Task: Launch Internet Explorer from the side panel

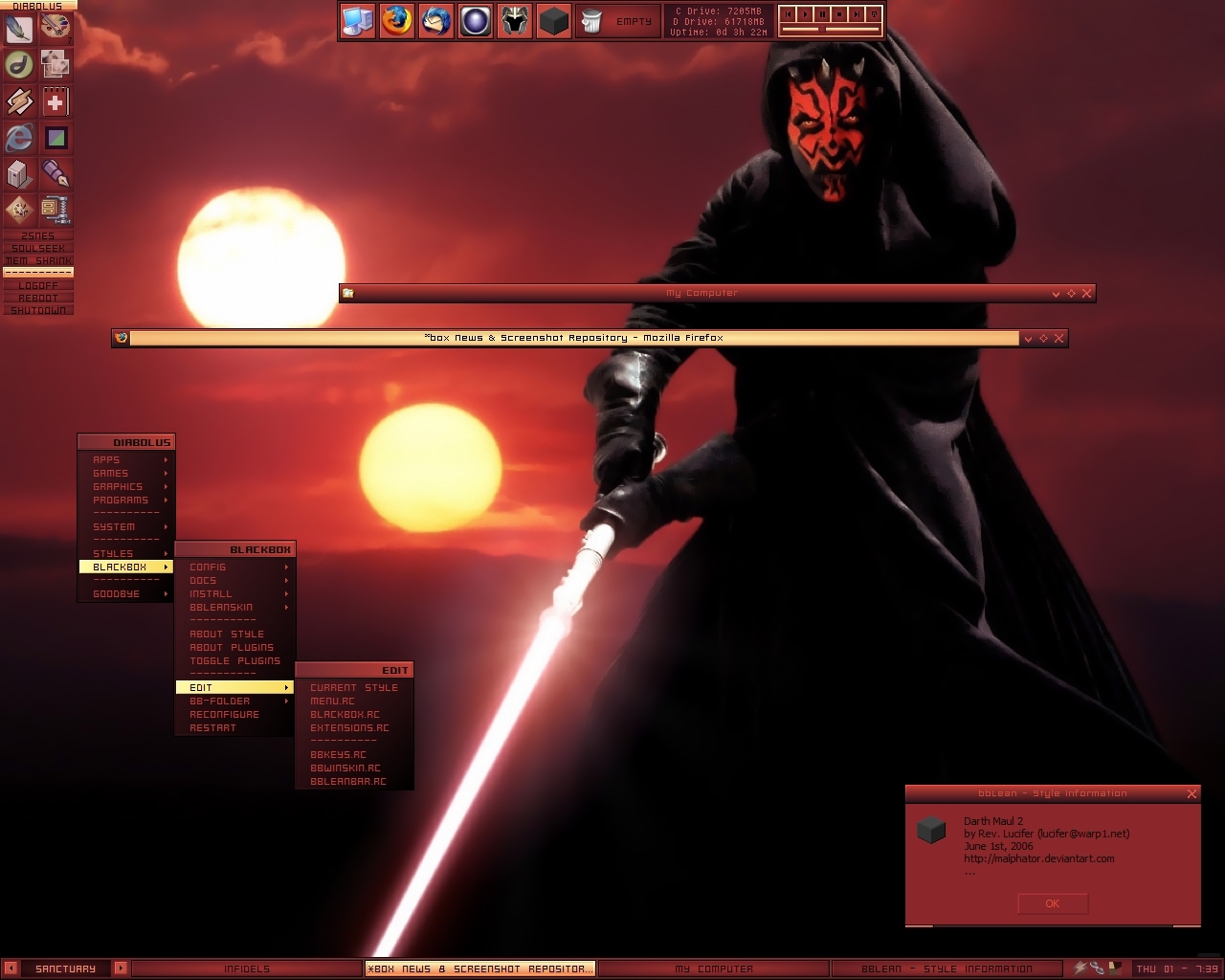Action: click(19, 138)
